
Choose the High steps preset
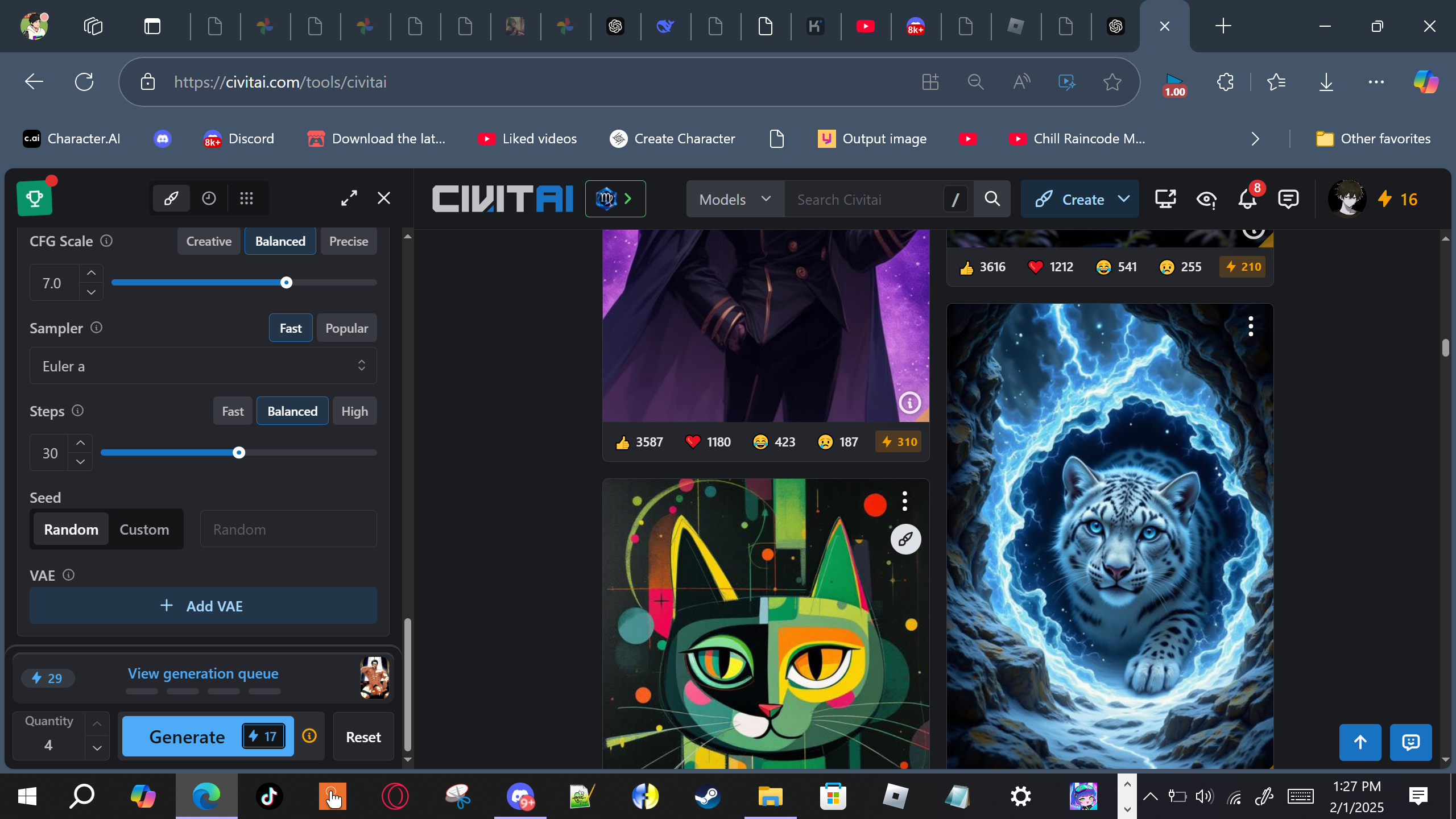[x=354, y=411]
